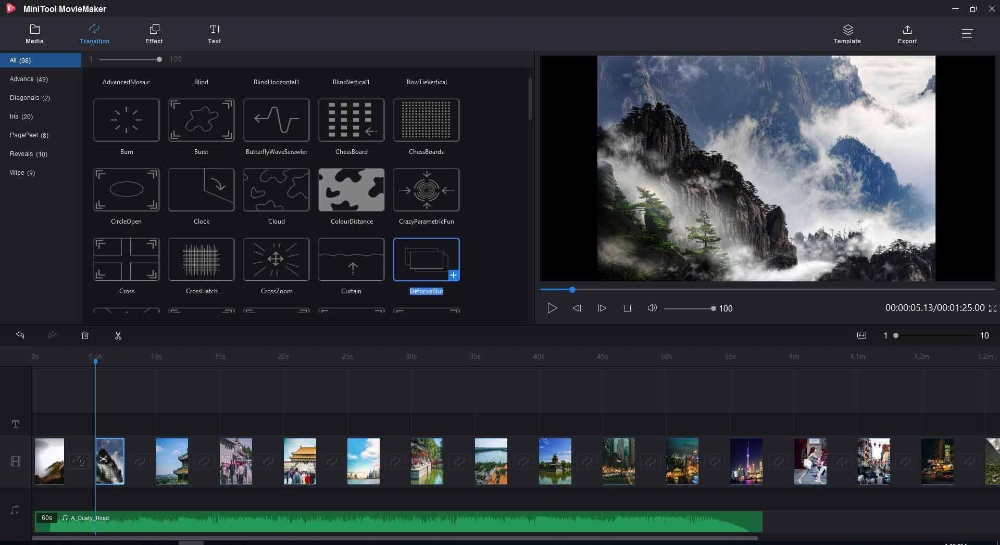Click the Export button
Image resolution: width=1000 pixels, height=545 pixels.
pos(907,34)
